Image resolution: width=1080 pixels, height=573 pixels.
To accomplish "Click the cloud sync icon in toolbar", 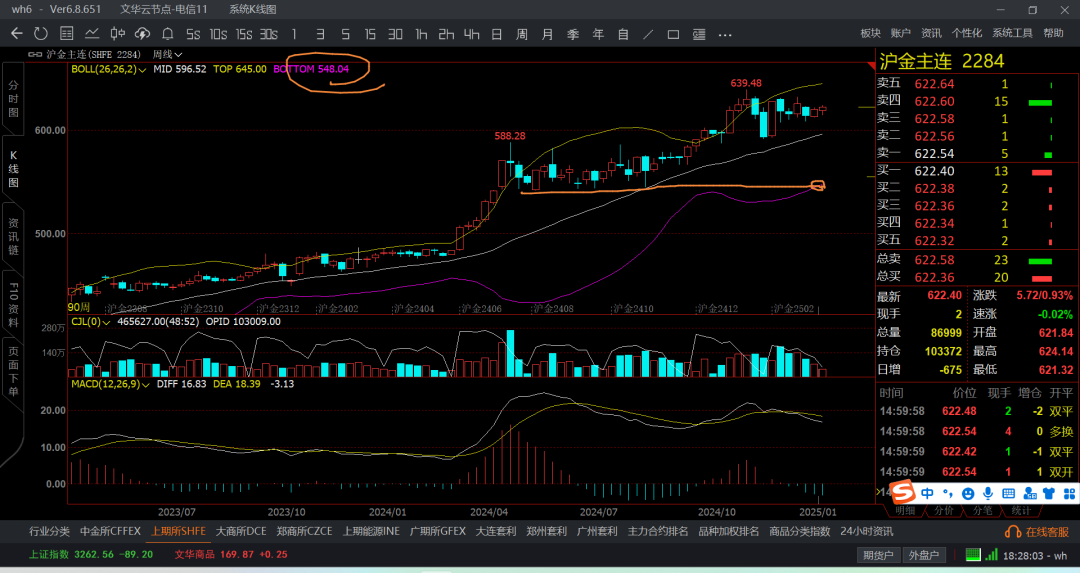I will coord(143,33).
